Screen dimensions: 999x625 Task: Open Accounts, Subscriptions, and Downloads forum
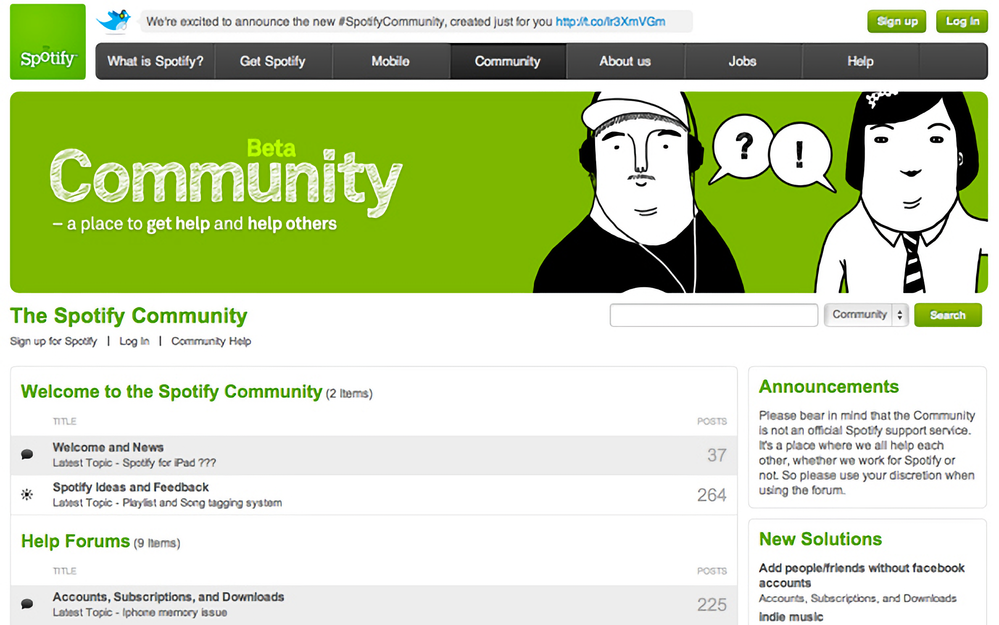click(x=168, y=597)
